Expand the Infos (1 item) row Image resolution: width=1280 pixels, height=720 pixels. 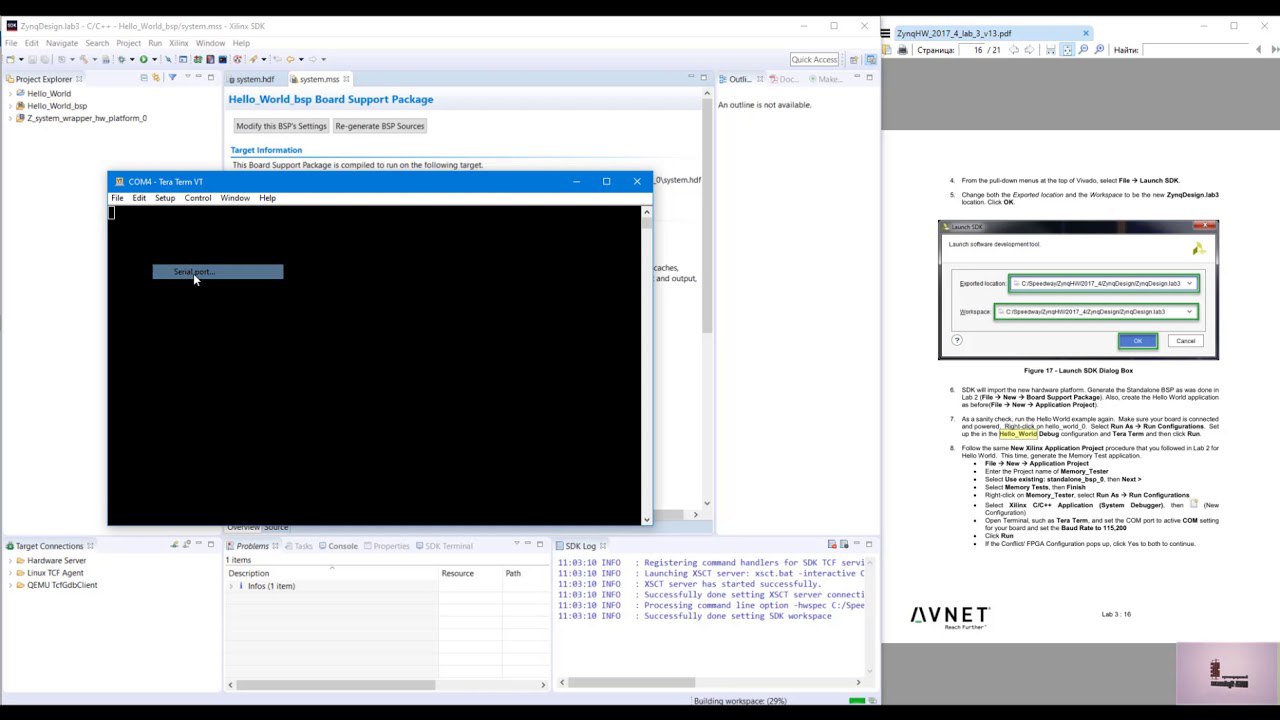[x=232, y=586]
